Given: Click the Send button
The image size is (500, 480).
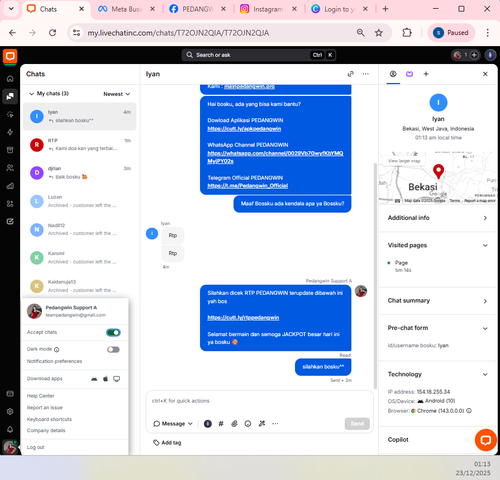Looking at the screenshot, I should [x=357, y=424].
